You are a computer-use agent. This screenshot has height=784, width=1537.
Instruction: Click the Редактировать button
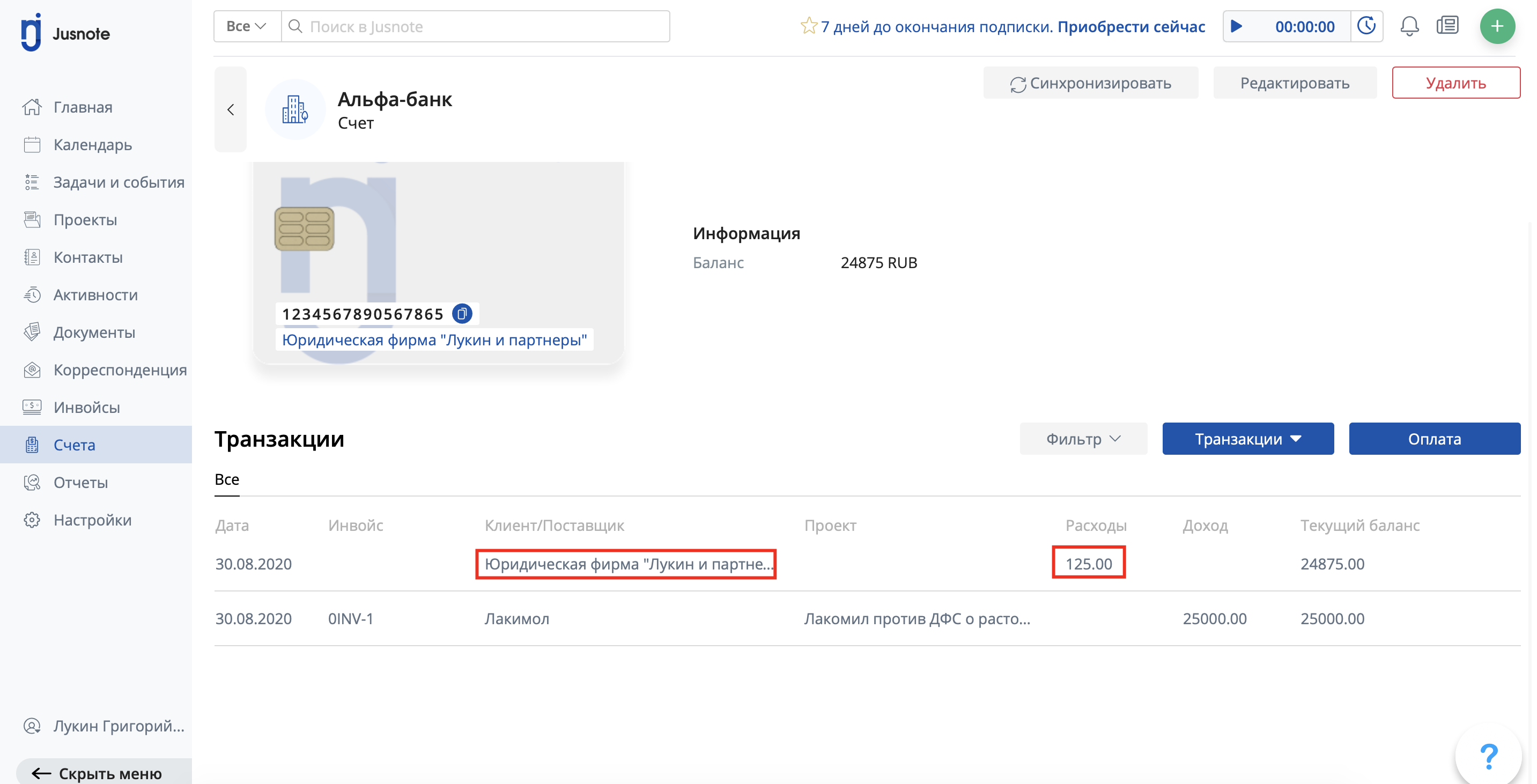1295,83
